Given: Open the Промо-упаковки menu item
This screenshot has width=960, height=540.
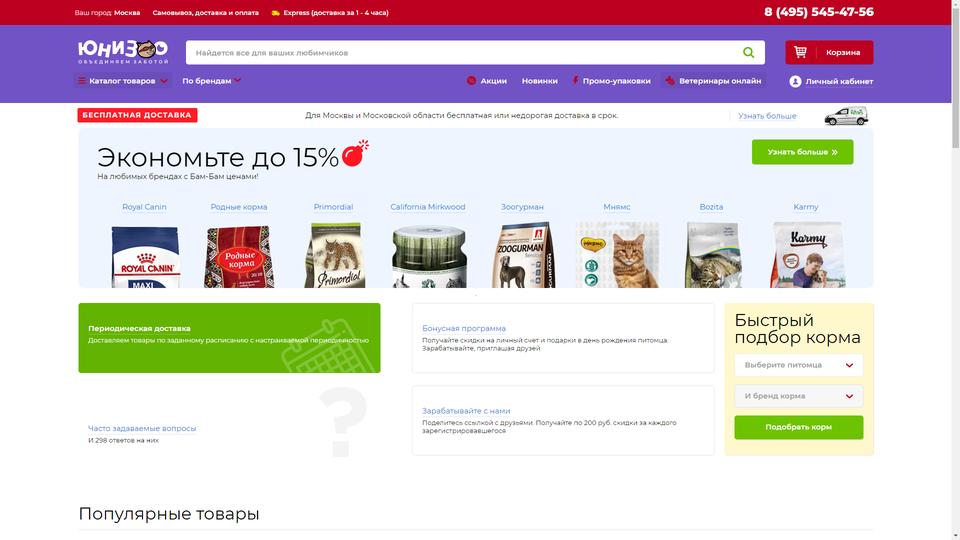Looking at the screenshot, I should pos(616,81).
